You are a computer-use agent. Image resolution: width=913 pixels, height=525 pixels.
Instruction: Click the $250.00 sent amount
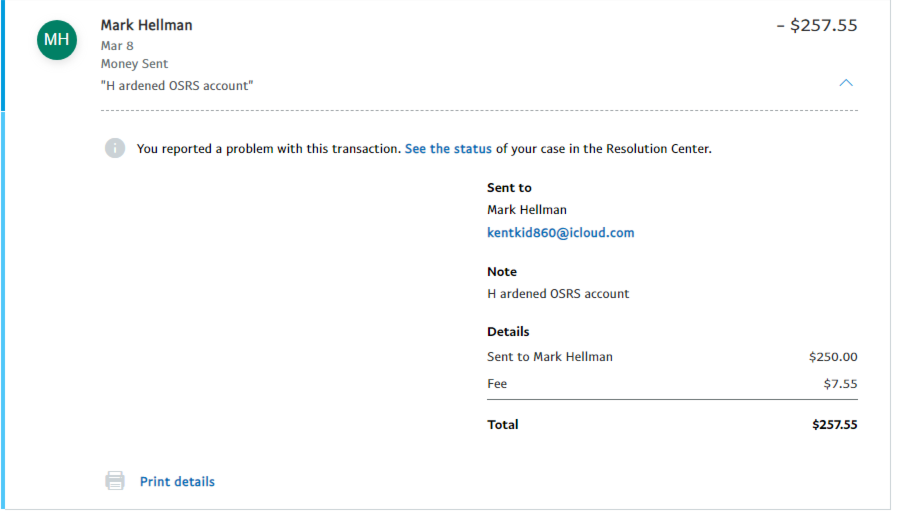click(x=833, y=357)
